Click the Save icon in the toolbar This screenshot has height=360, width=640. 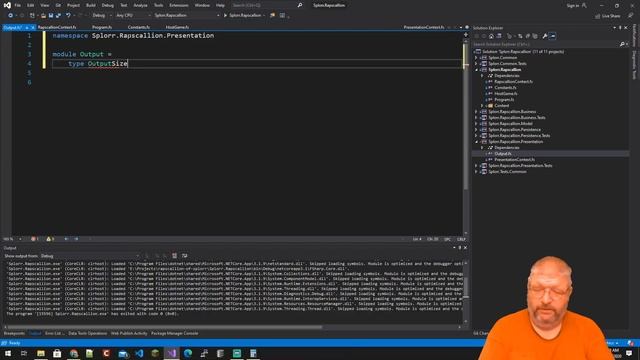point(51,16)
